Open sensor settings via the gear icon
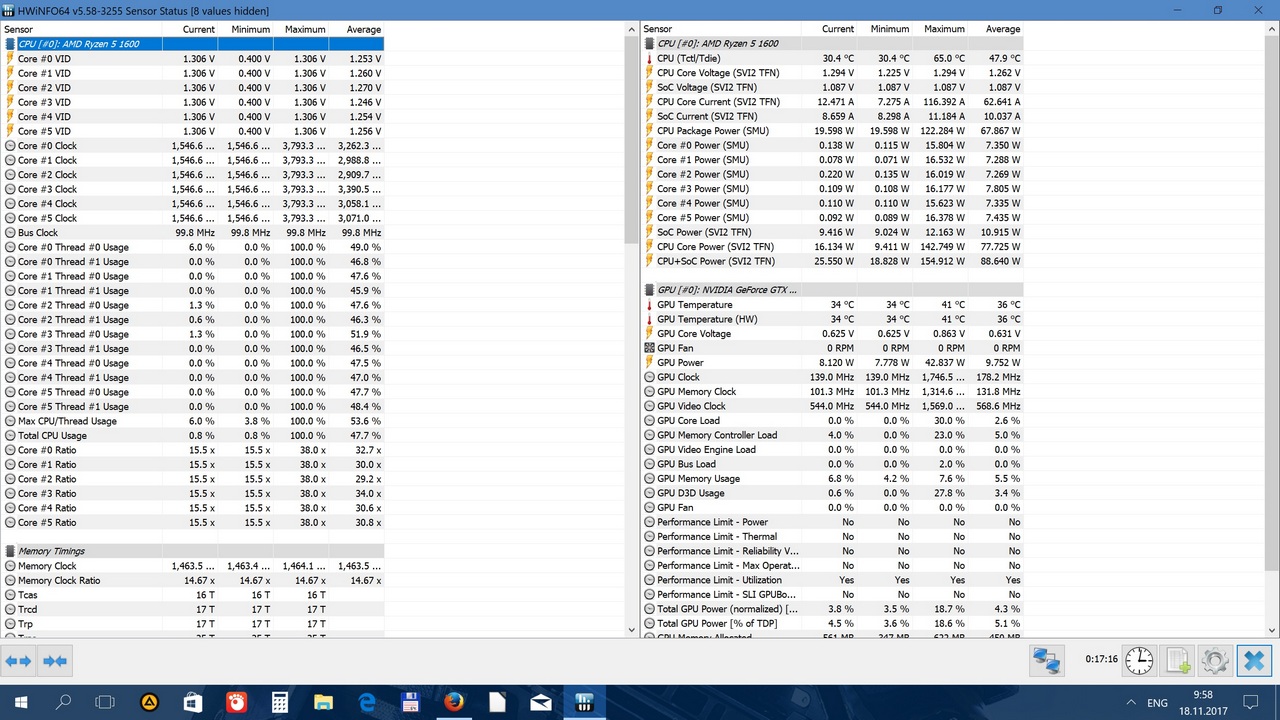The image size is (1280, 720). point(1215,661)
